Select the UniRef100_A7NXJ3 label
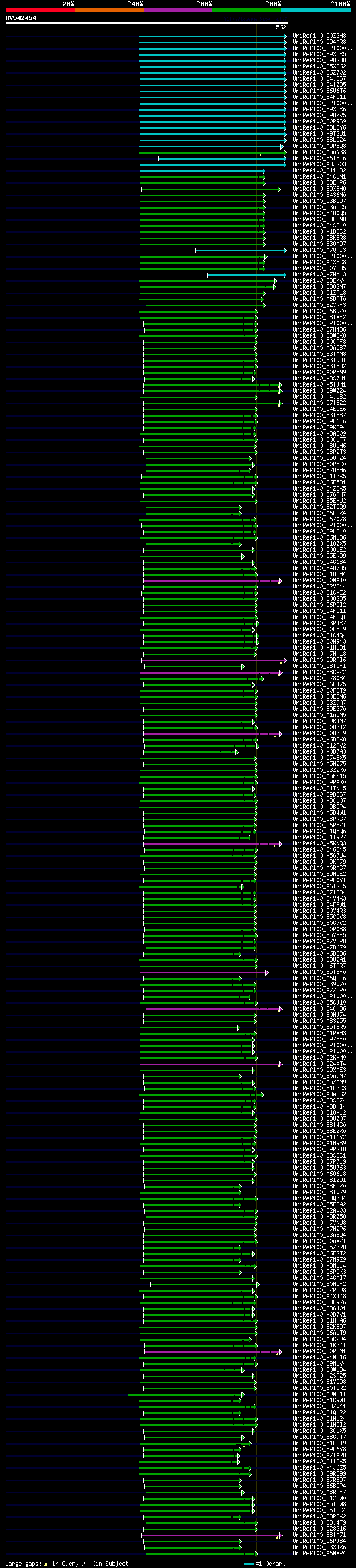This screenshot has width=356, height=1568. 319,275
